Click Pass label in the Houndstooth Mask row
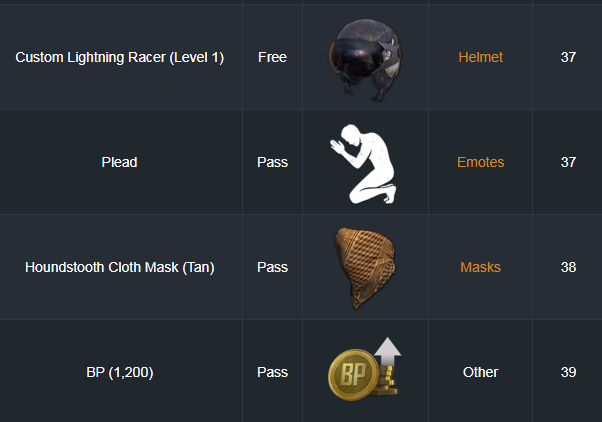602x422 pixels. click(x=272, y=267)
